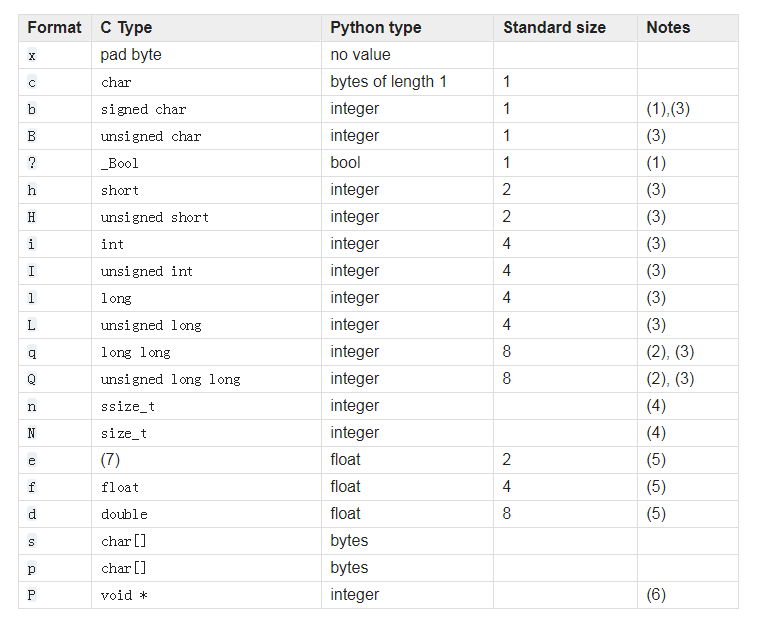
Task: Select the 'bytes of length 1' cell
Action: 388,82
